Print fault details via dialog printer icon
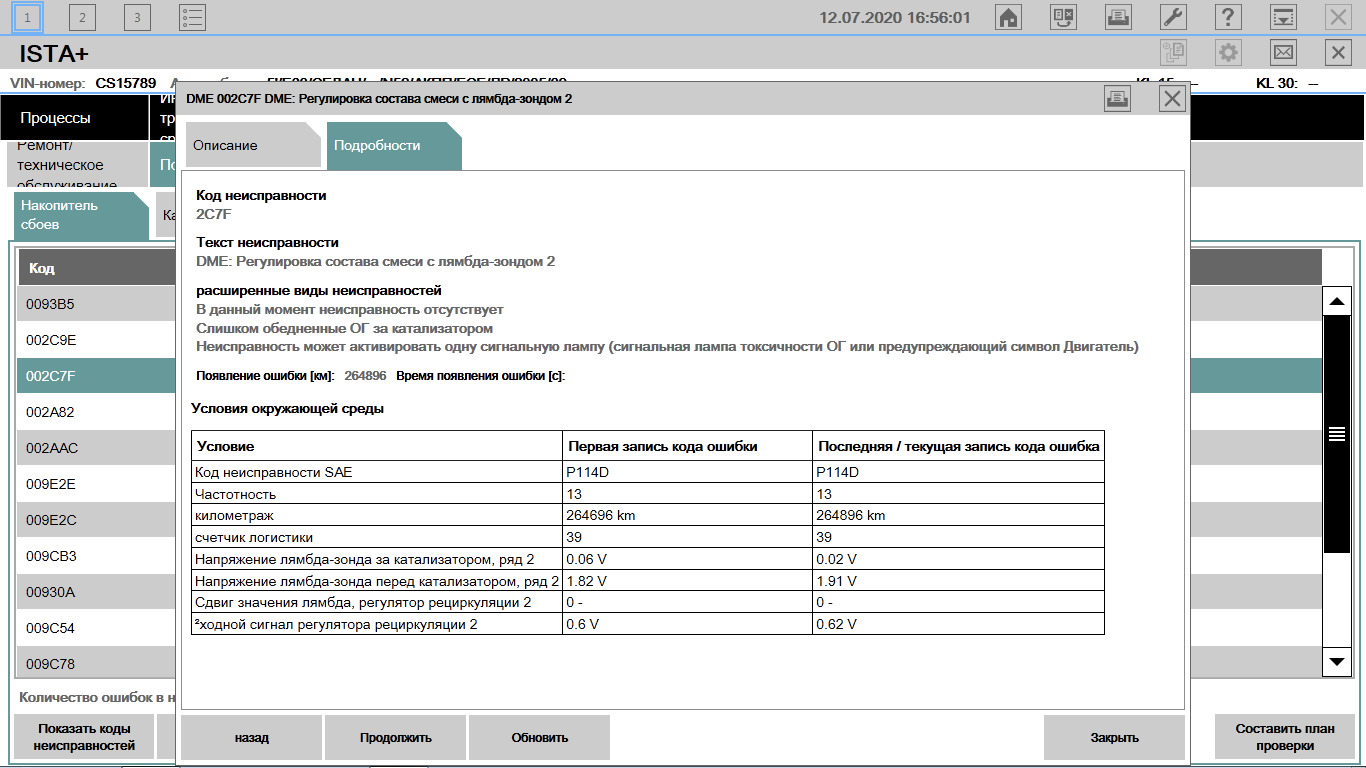Viewport: 1366px width, 768px height. point(1117,98)
